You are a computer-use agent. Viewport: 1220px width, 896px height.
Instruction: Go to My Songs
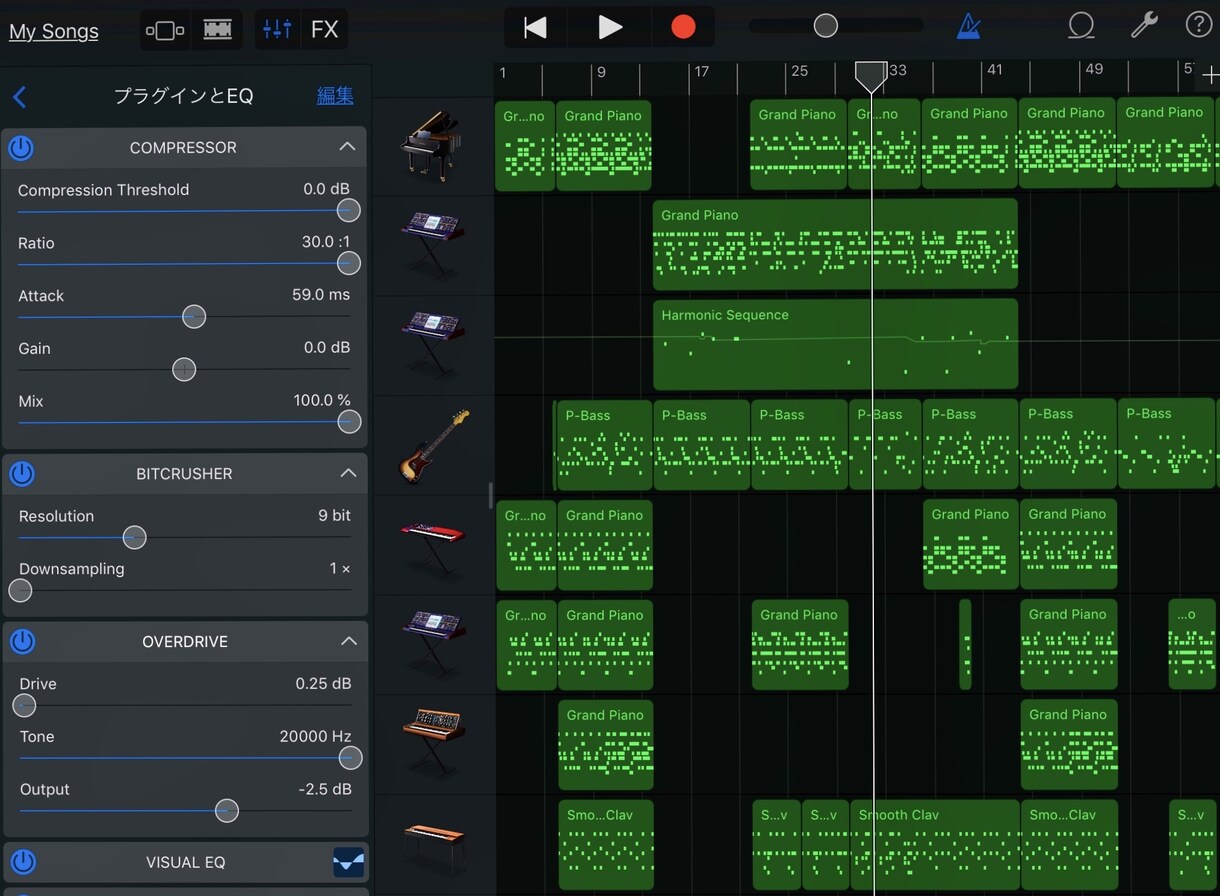(54, 31)
